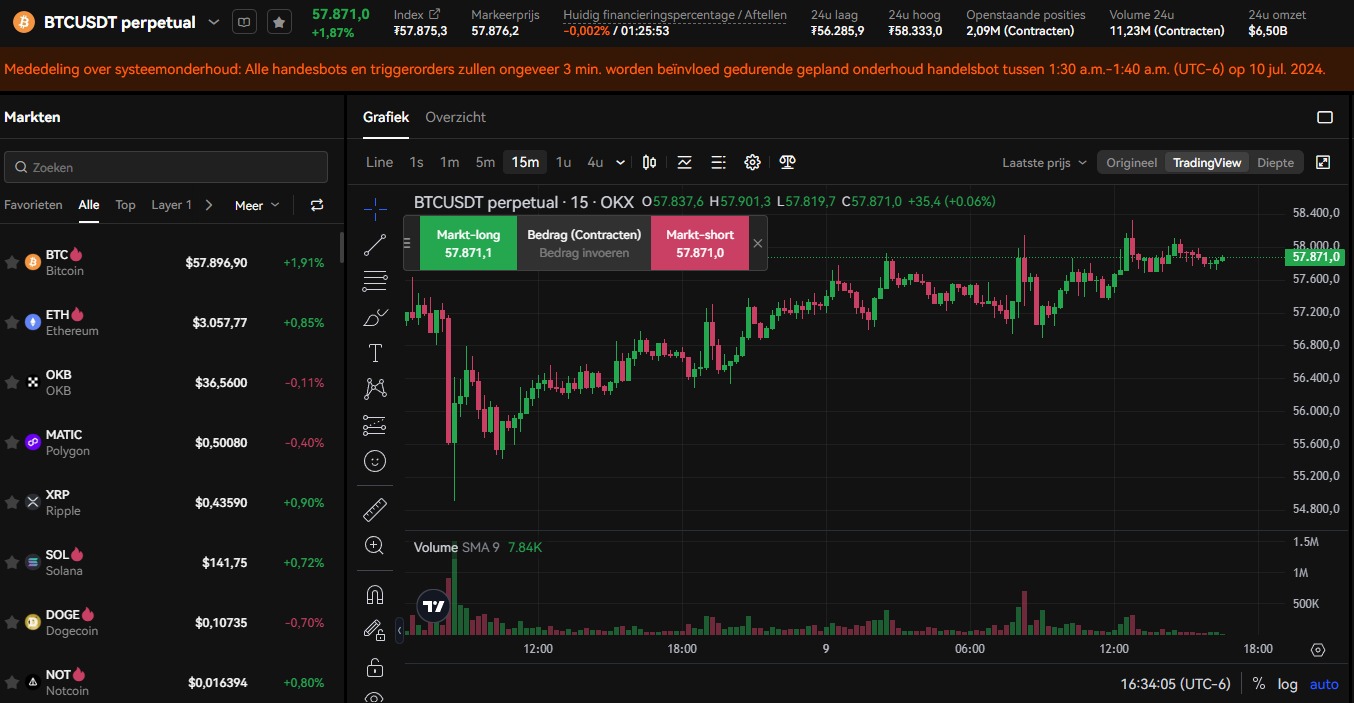1354x703 pixels.
Task: Open the Fibonacci retracement tool
Action: coord(375,281)
